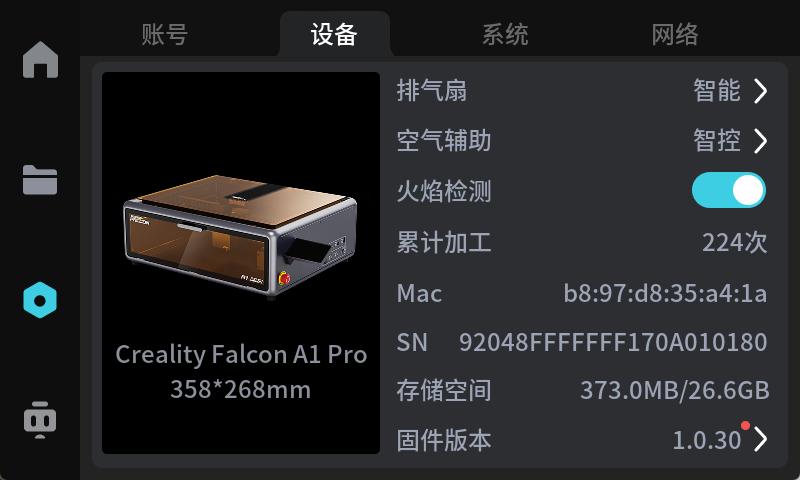Select the 设备 tab
The image size is (800, 480).
coord(335,35)
